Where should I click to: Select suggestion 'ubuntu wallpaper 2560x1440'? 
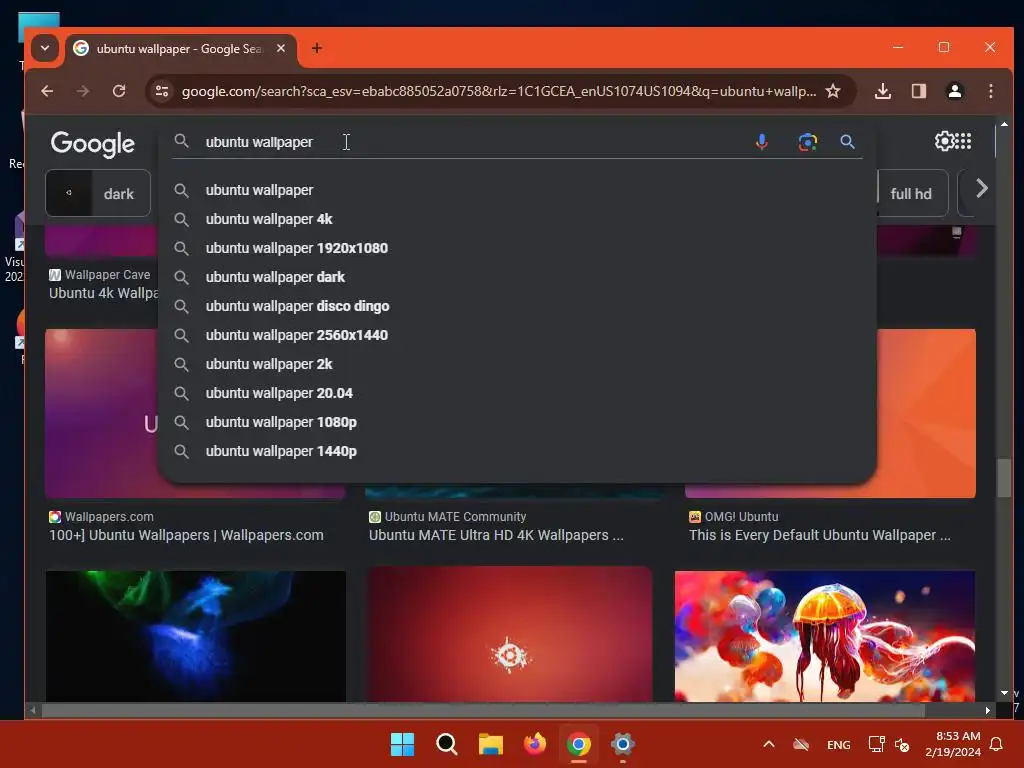tap(516, 335)
